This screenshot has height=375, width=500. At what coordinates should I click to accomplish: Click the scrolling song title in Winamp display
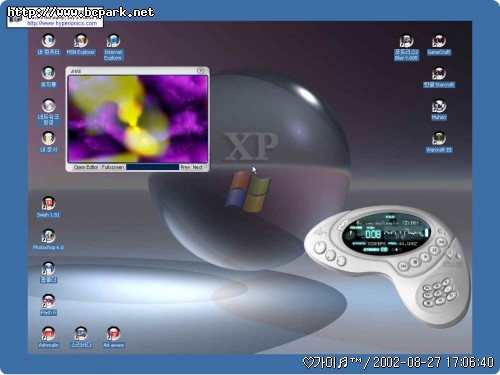387,223
